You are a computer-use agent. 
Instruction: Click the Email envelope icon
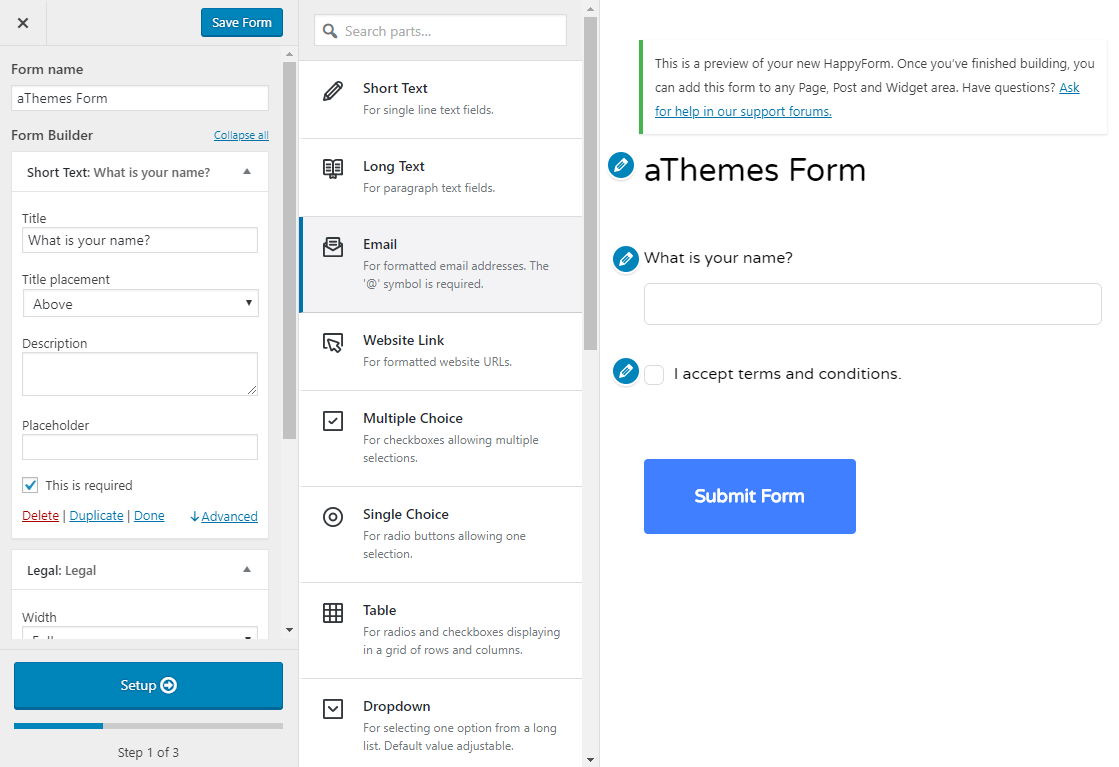coord(333,247)
